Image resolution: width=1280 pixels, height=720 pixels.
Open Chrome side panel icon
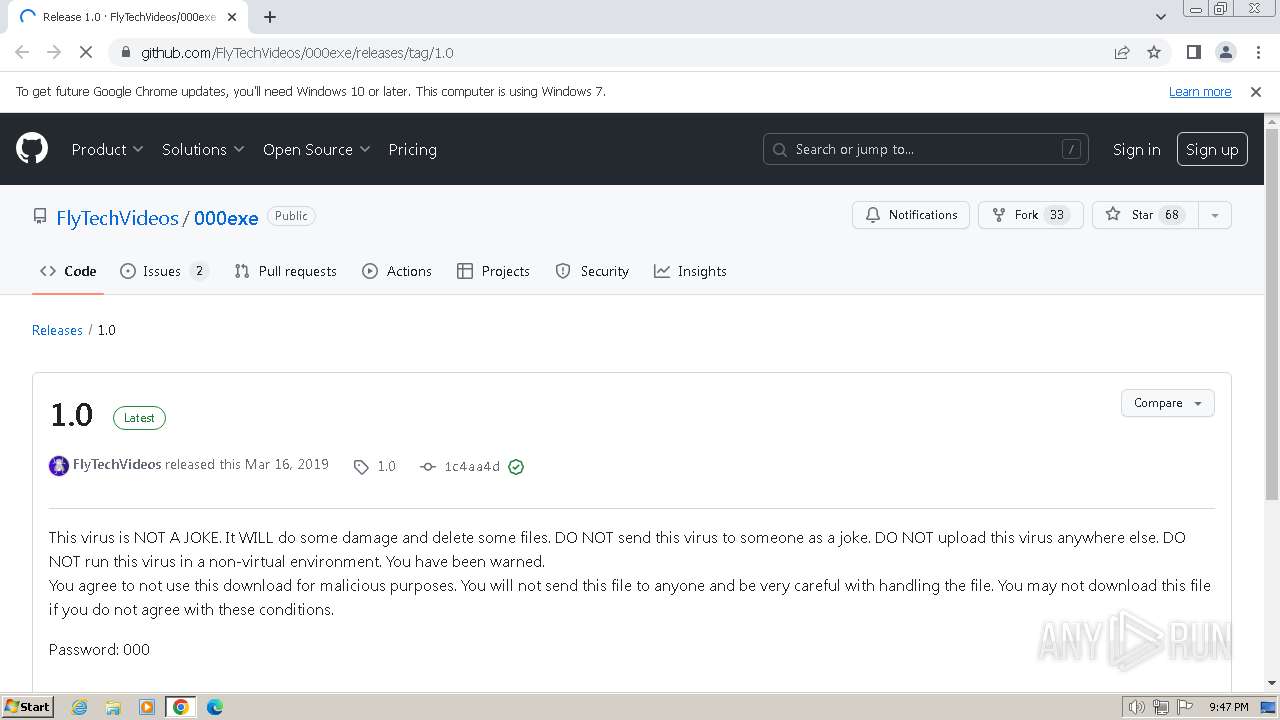coord(1193,52)
